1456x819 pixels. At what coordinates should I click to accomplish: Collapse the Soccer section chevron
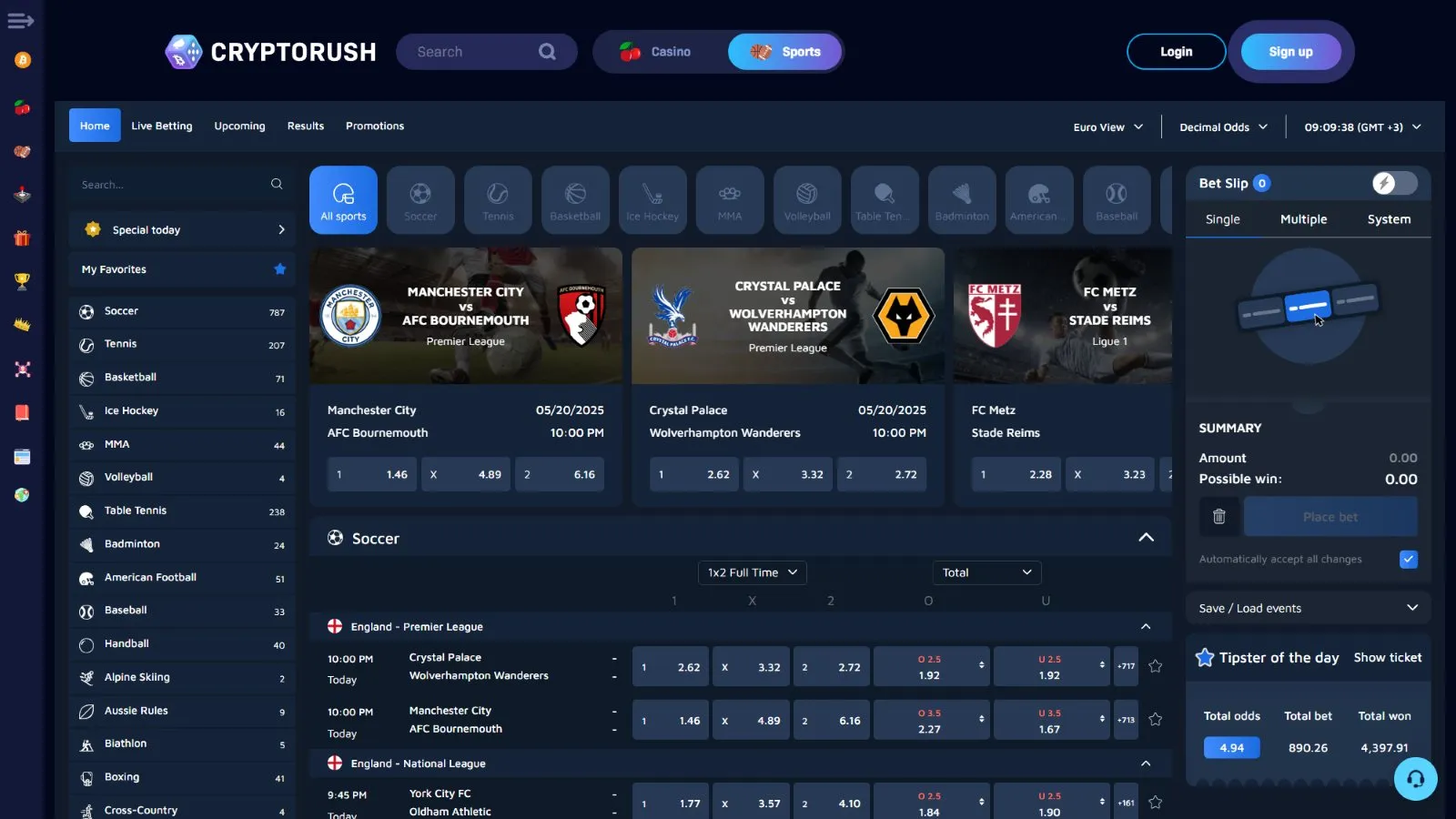[x=1146, y=538]
